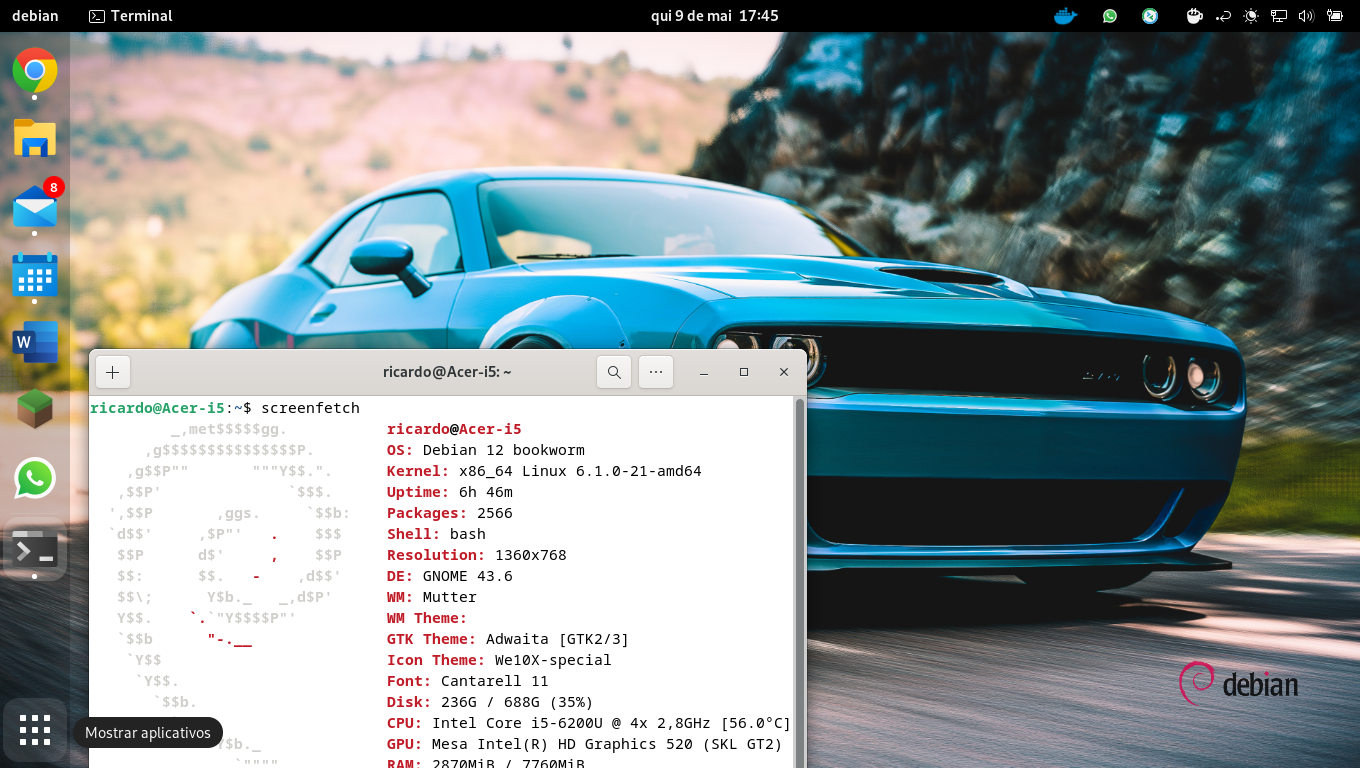Toggle the Caffeine coffee cup indicator
This screenshot has width=1360, height=768.
pos(1194,16)
